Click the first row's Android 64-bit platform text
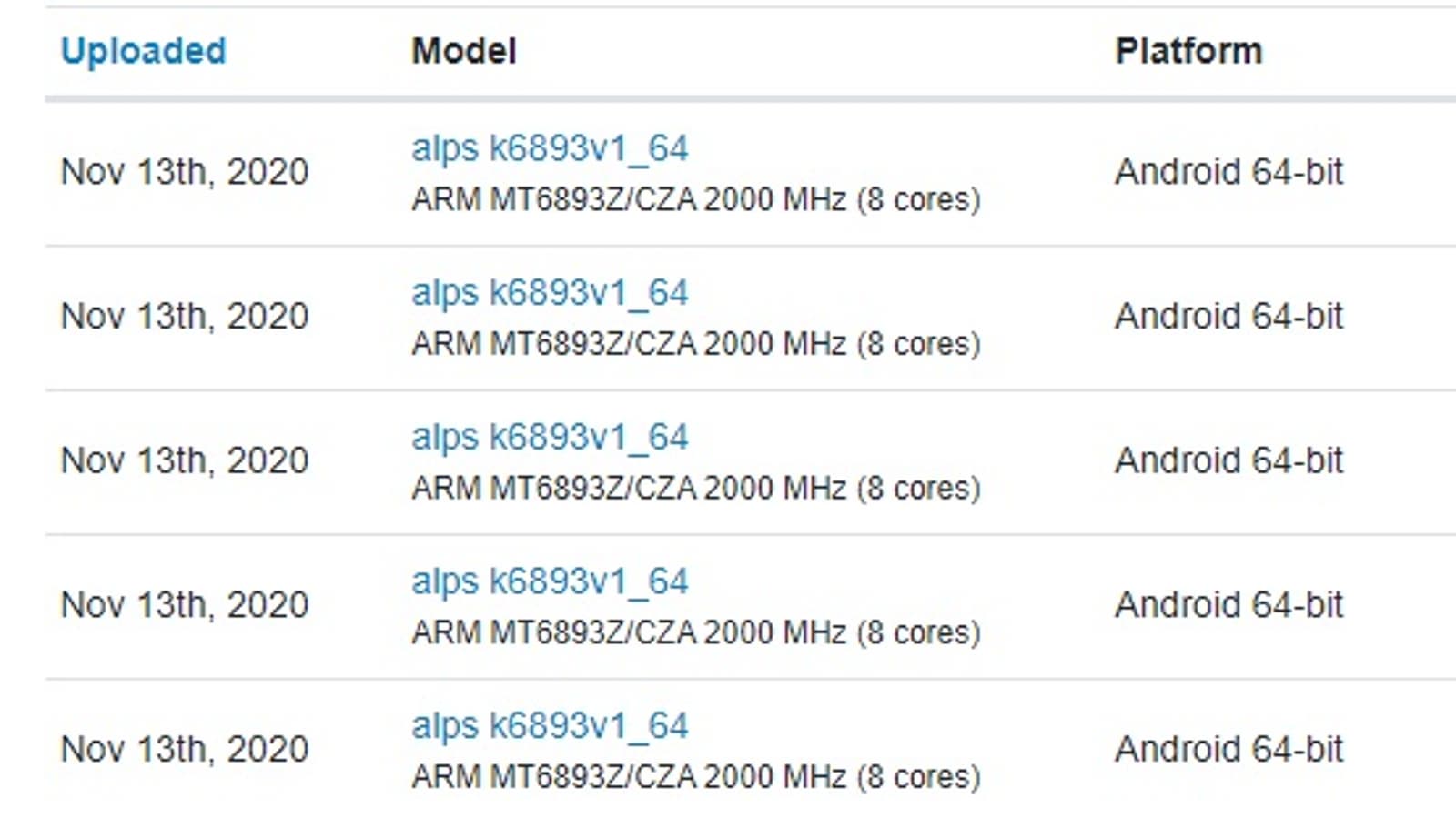The width and height of the screenshot is (1456, 819). (1228, 172)
